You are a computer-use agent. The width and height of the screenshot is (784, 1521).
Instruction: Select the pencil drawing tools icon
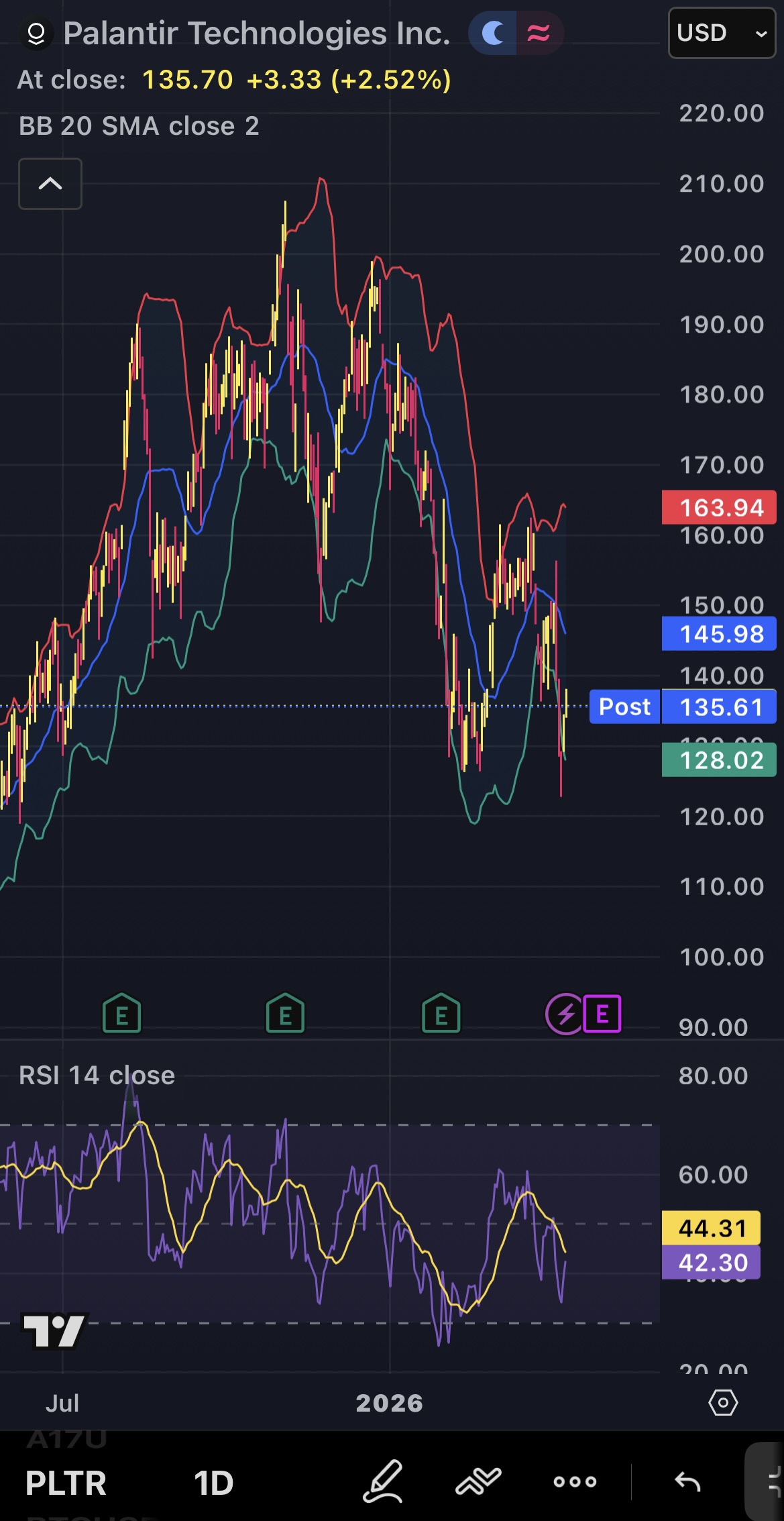pyautogui.click(x=383, y=1481)
